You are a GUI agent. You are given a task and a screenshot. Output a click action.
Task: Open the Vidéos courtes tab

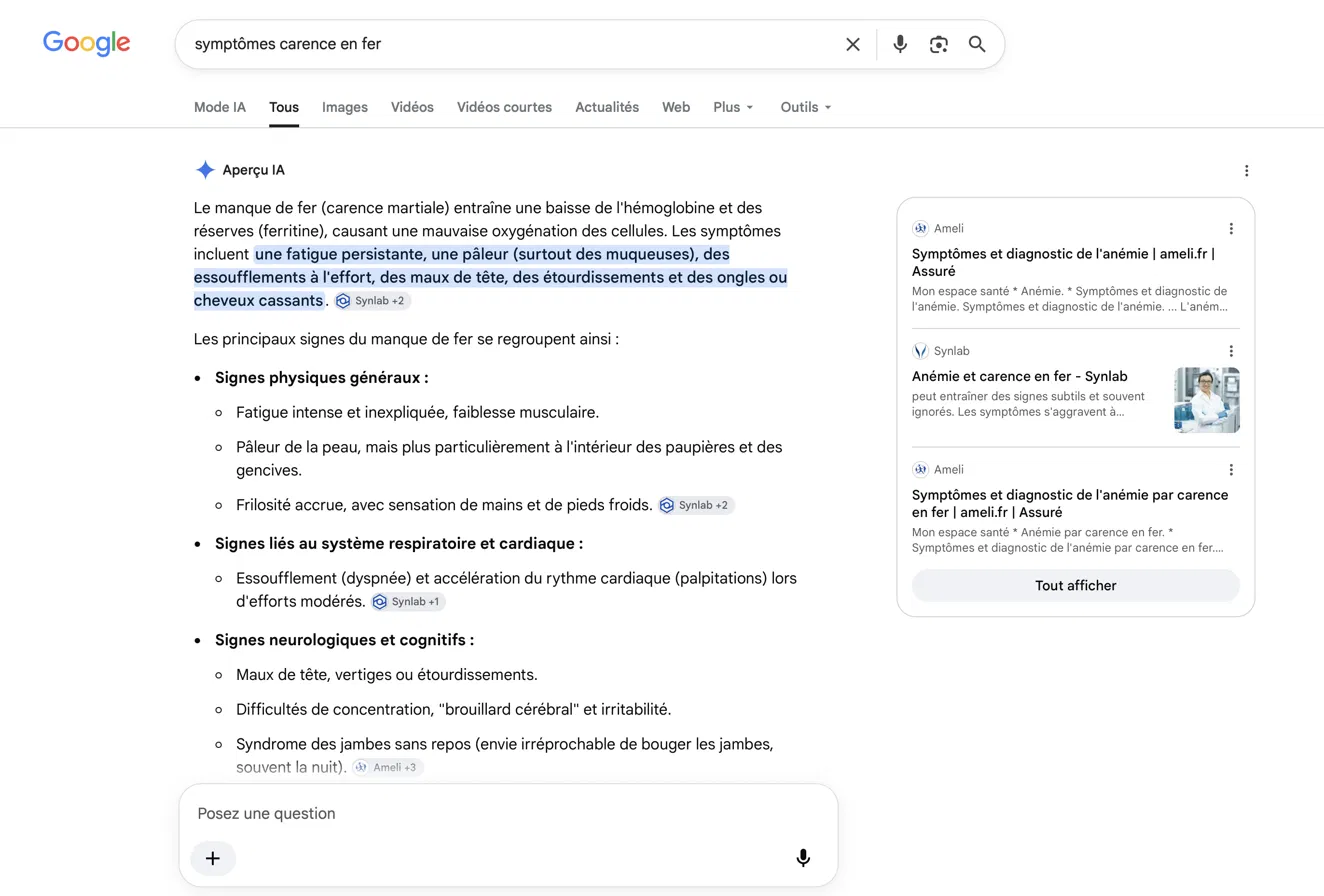[x=504, y=107]
